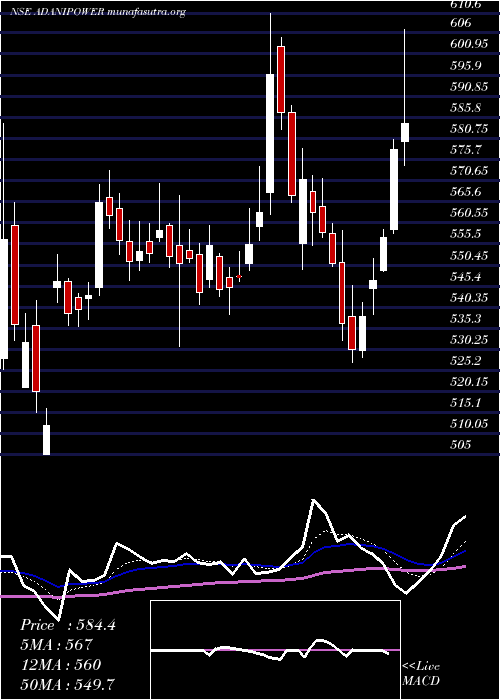Click the 610.6 price axis label
Screen dimensions: 500x700
click(467, 5)
